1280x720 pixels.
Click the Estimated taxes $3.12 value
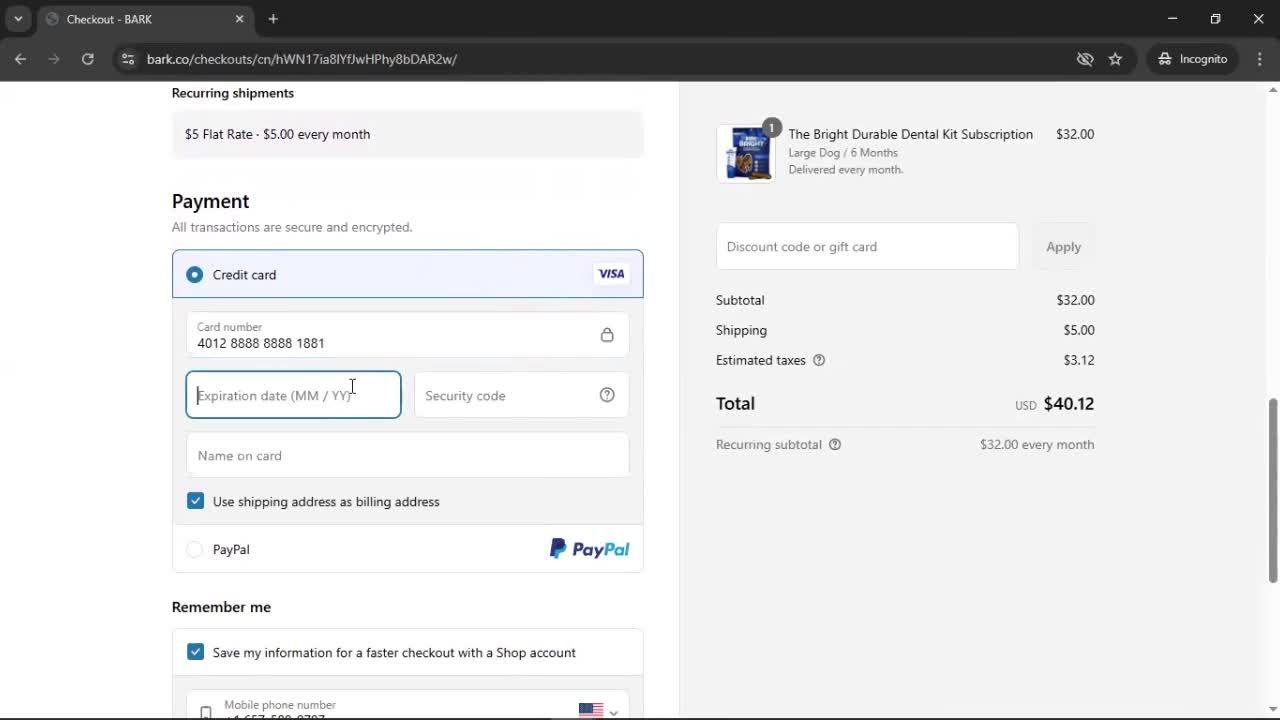(1079, 360)
